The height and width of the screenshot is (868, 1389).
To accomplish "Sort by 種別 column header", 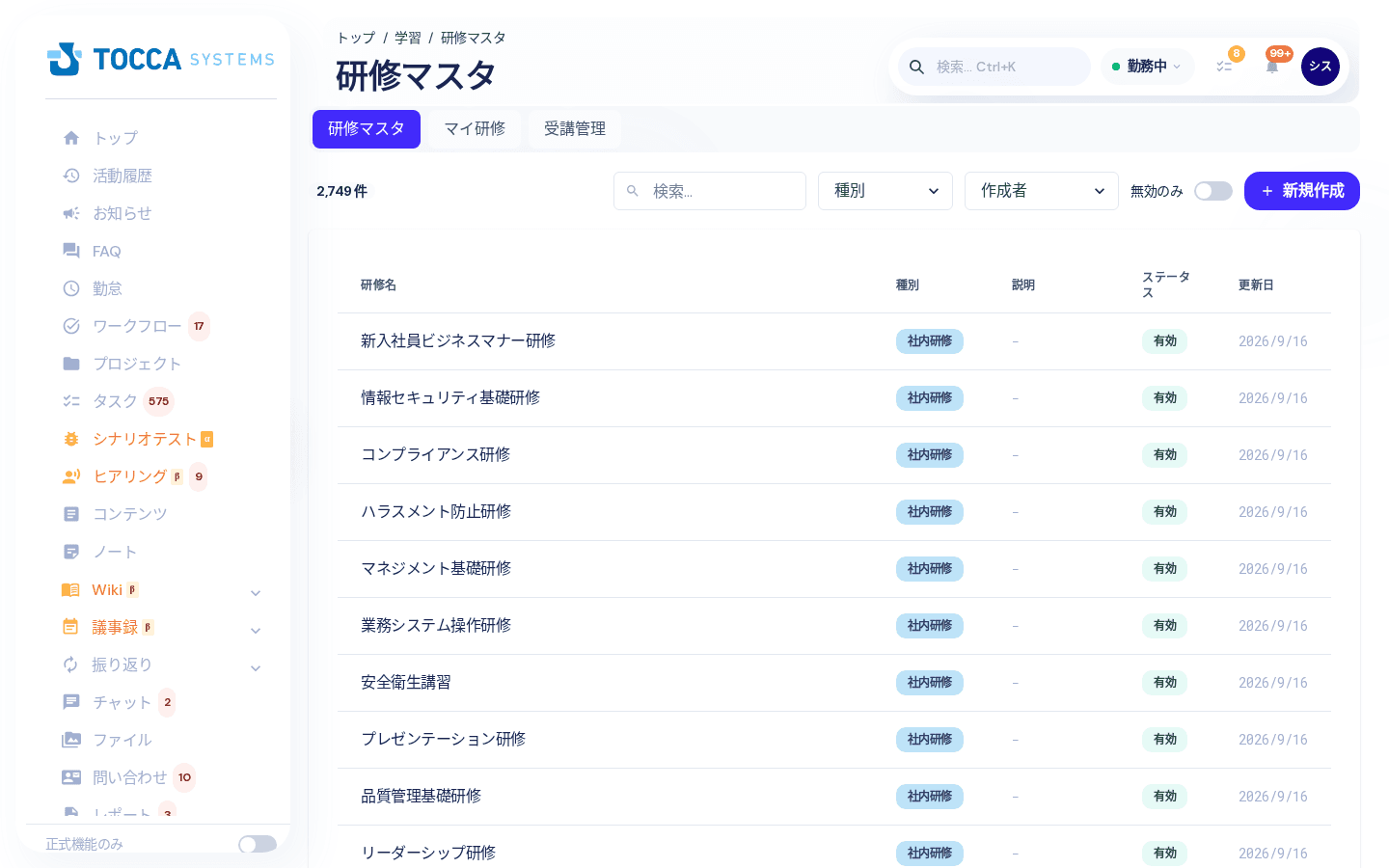I will pyautogui.click(x=908, y=285).
